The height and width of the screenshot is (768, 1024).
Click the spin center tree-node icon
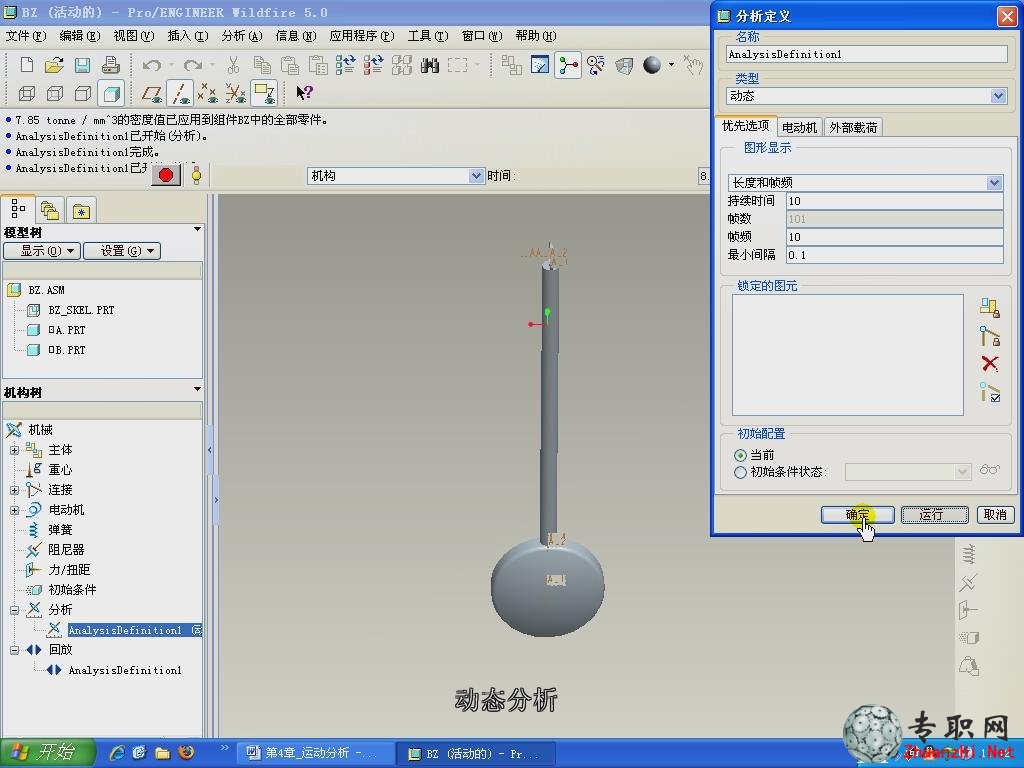[x=568, y=65]
